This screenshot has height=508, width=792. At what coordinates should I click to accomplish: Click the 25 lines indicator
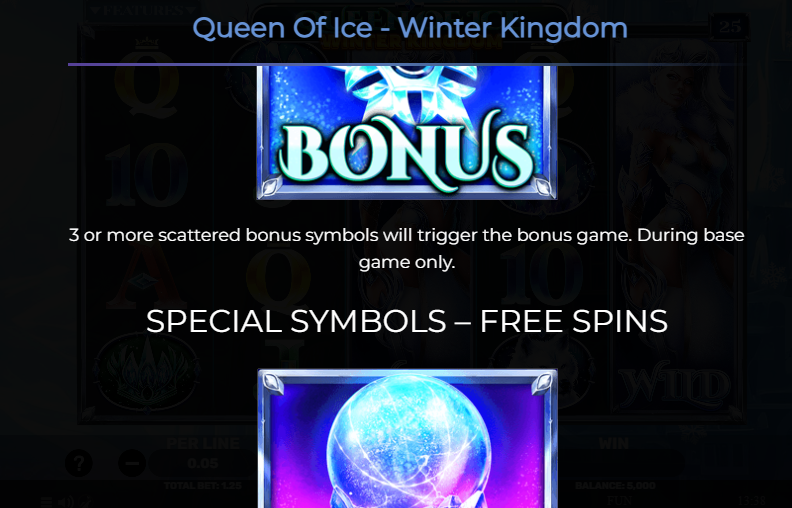click(730, 26)
